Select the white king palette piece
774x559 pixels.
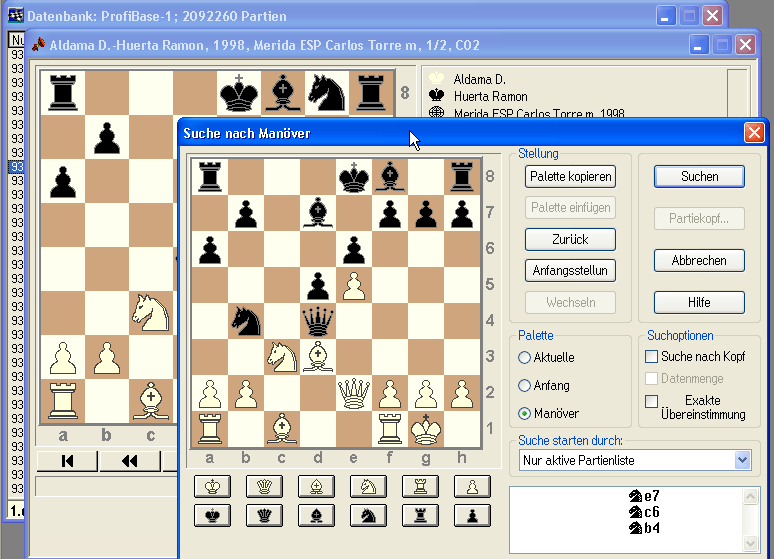click(212, 487)
